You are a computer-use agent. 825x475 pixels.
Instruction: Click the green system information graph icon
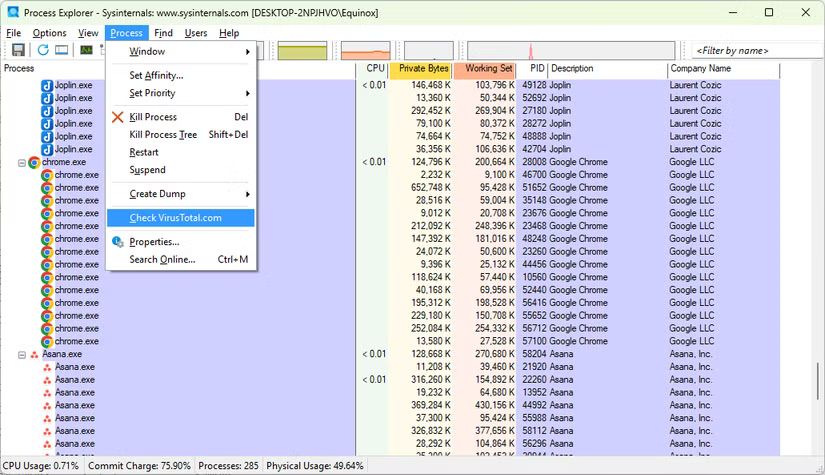click(86, 50)
